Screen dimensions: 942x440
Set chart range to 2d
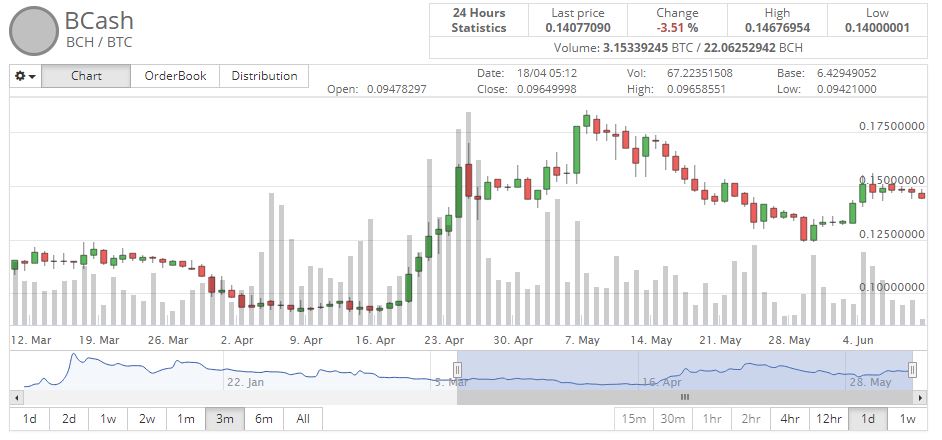68,419
